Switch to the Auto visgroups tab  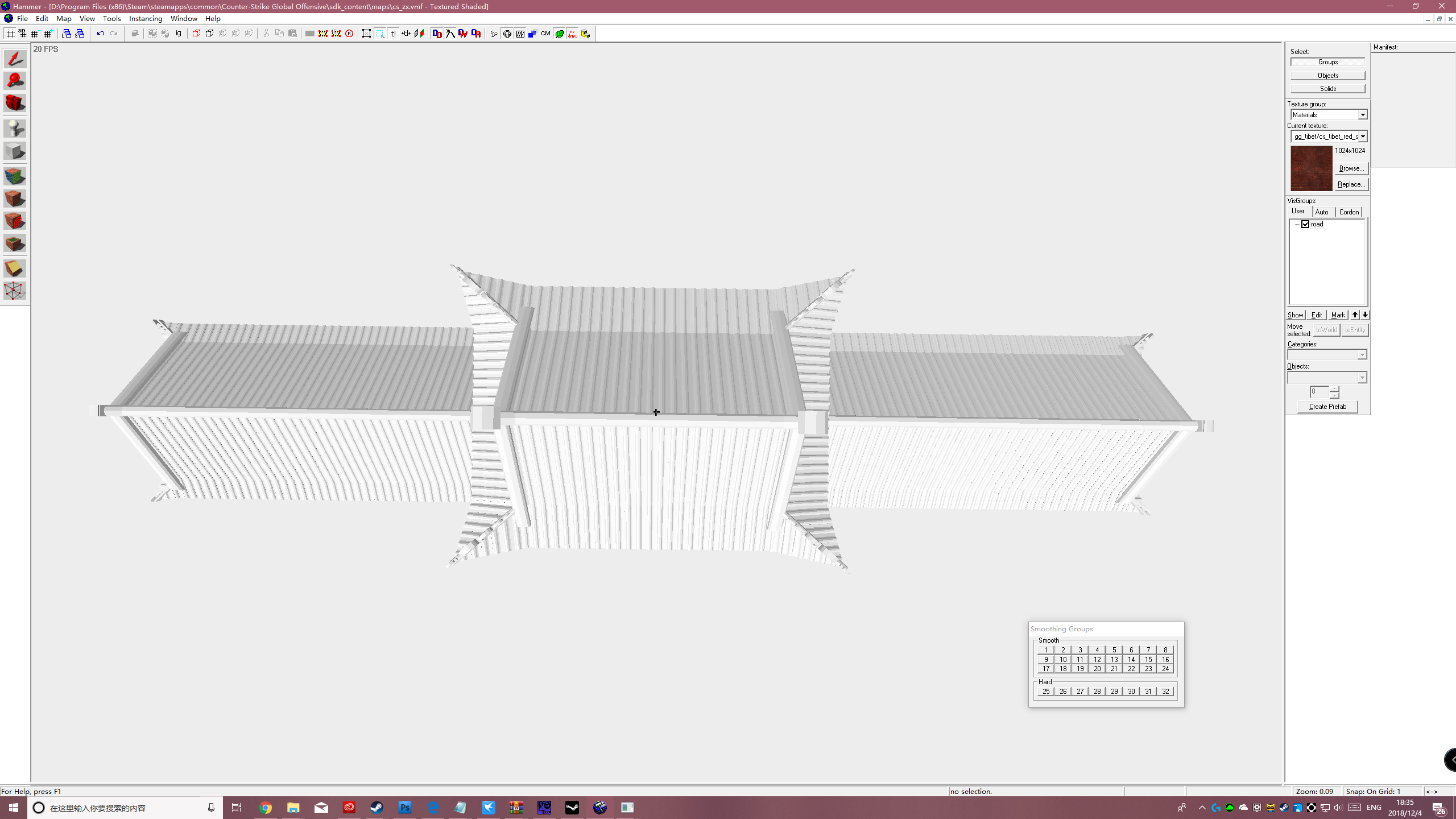1322,212
